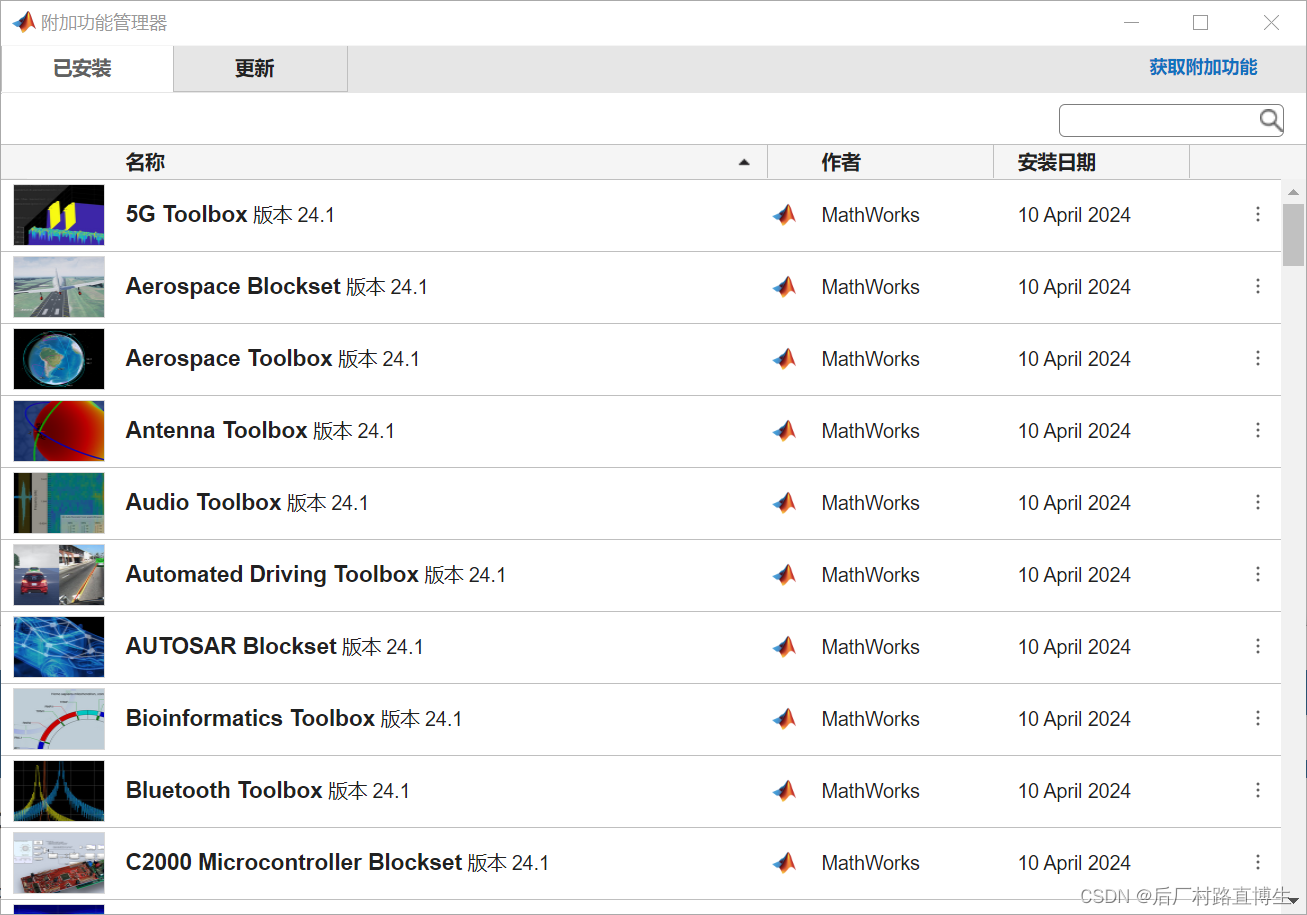Open the 获取附加功能 link
Viewport: 1307px width, 915px height.
coord(1203,67)
